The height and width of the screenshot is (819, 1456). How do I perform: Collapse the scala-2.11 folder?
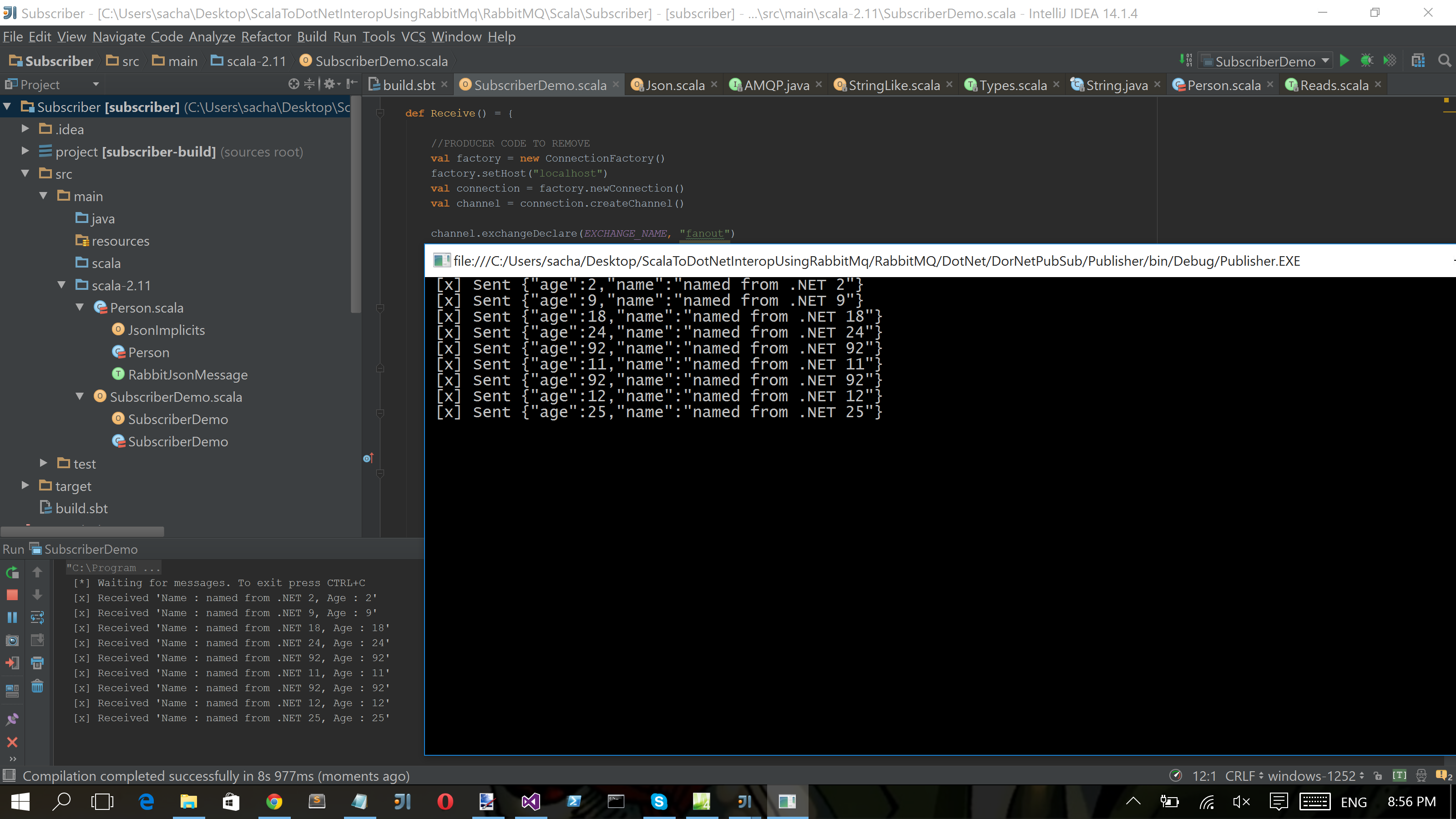[61, 285]
